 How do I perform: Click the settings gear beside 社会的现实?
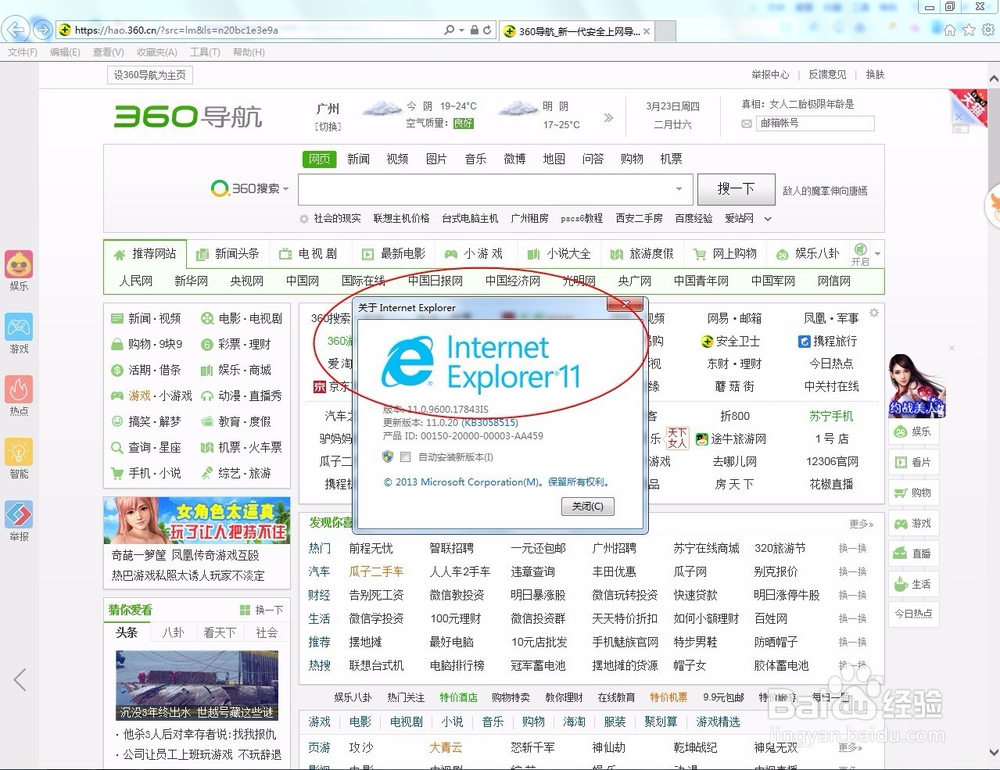pyautogui.click(x=304, y=219)
